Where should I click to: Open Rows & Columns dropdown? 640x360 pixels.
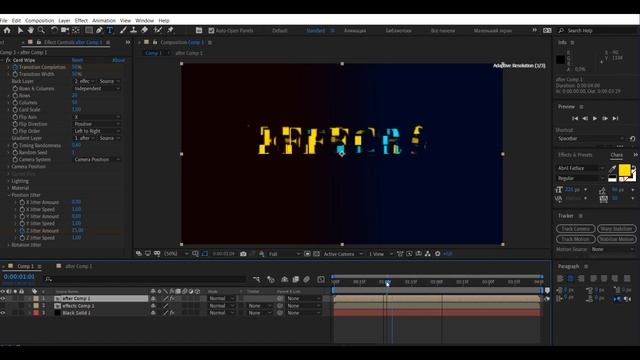[x=97, y=89]
